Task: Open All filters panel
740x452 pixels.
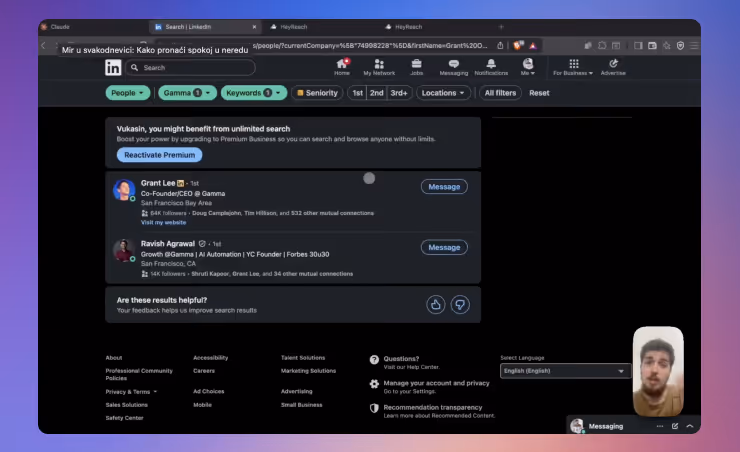Action: [x=500, y=93]
